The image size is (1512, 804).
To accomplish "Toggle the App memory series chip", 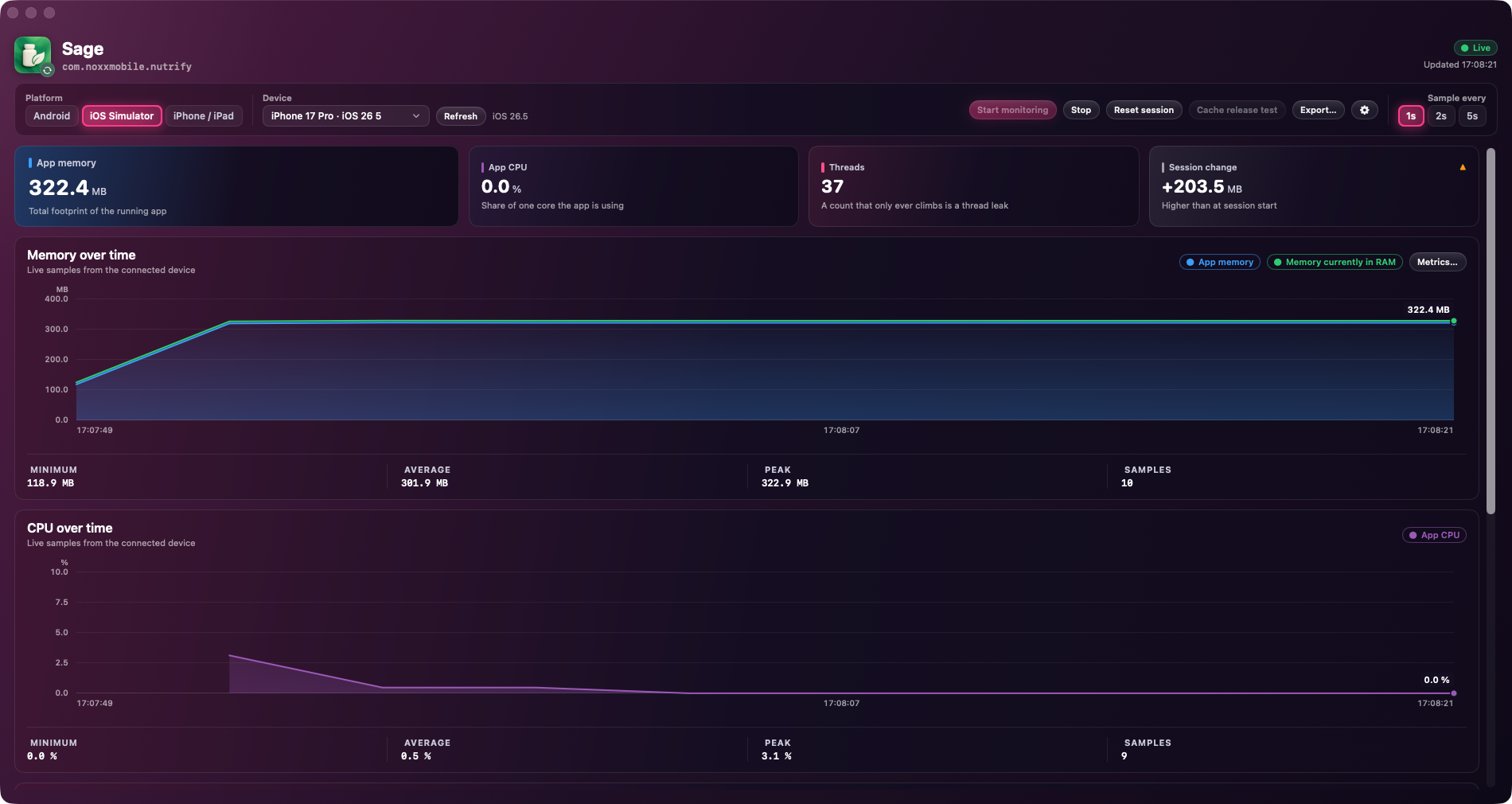I will (x=1219, y=262).
